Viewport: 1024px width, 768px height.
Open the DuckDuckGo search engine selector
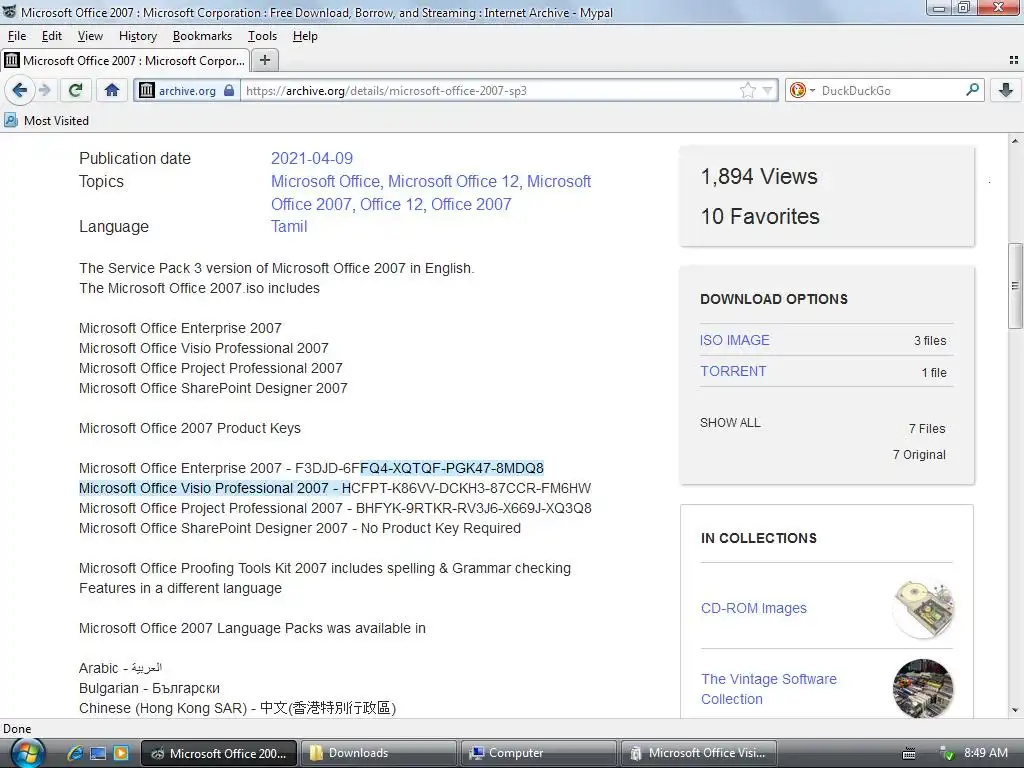[802, 91]
